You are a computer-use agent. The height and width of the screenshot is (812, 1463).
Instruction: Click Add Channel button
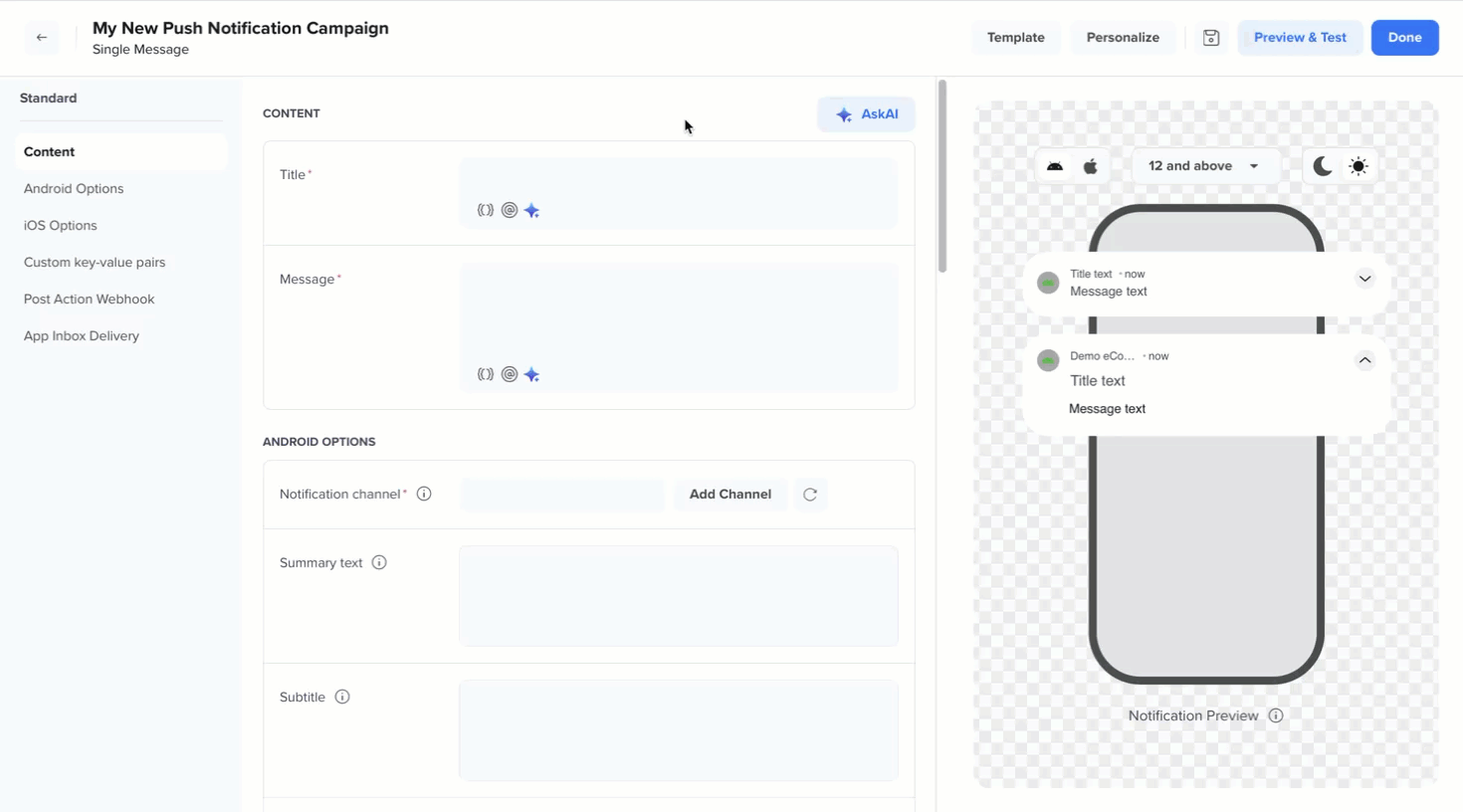[731, 495]
